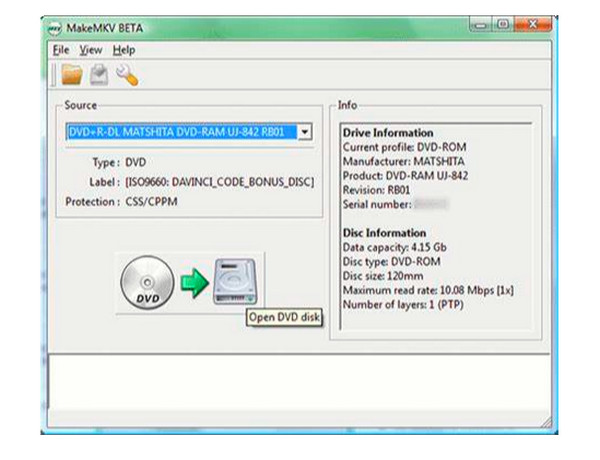Viewport: 600px width, 460px height.
Task: Click Product: DVD-RAM UJ-842 line
Action: pos(405,176)
